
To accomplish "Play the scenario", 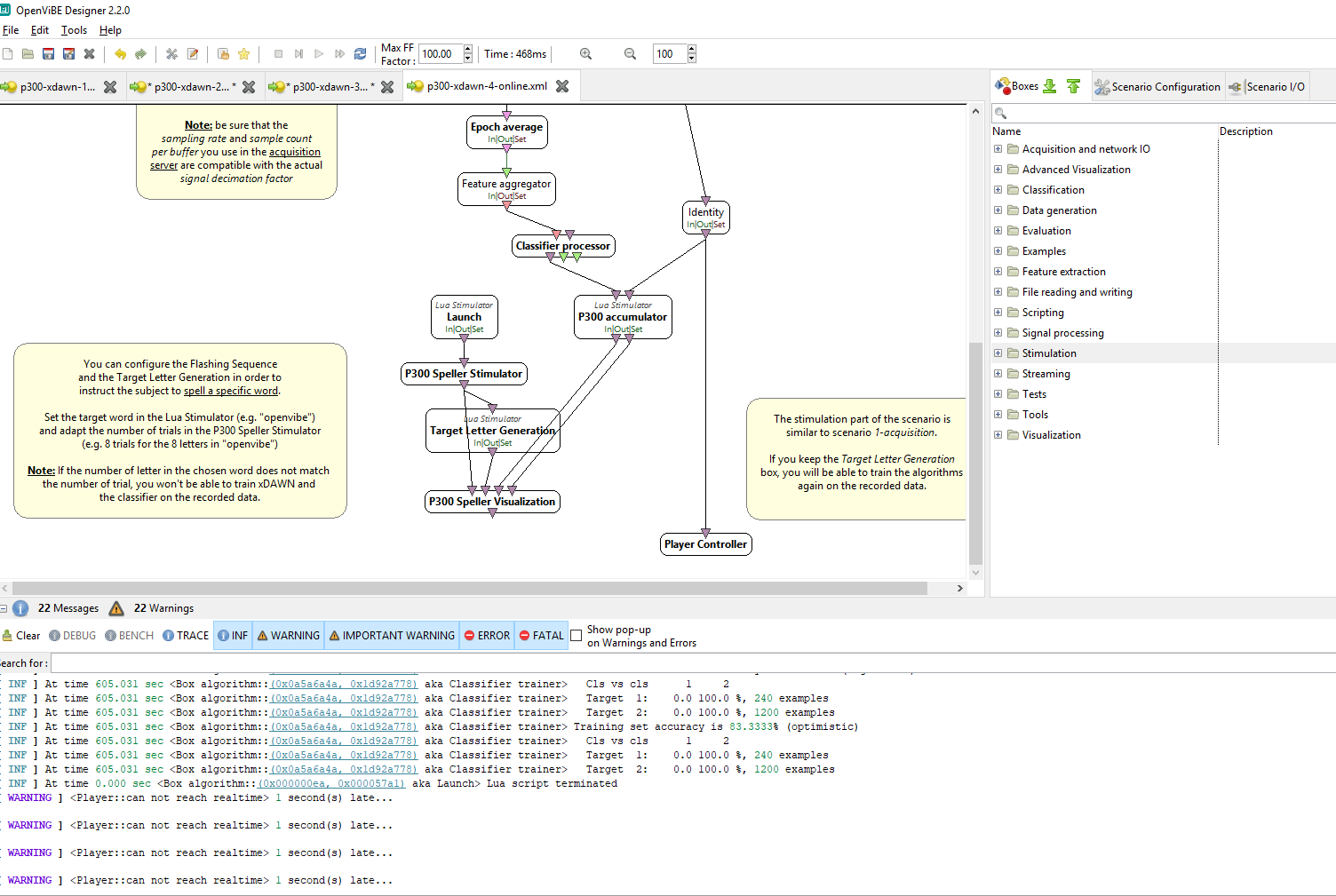I will [x=319, y=54].
